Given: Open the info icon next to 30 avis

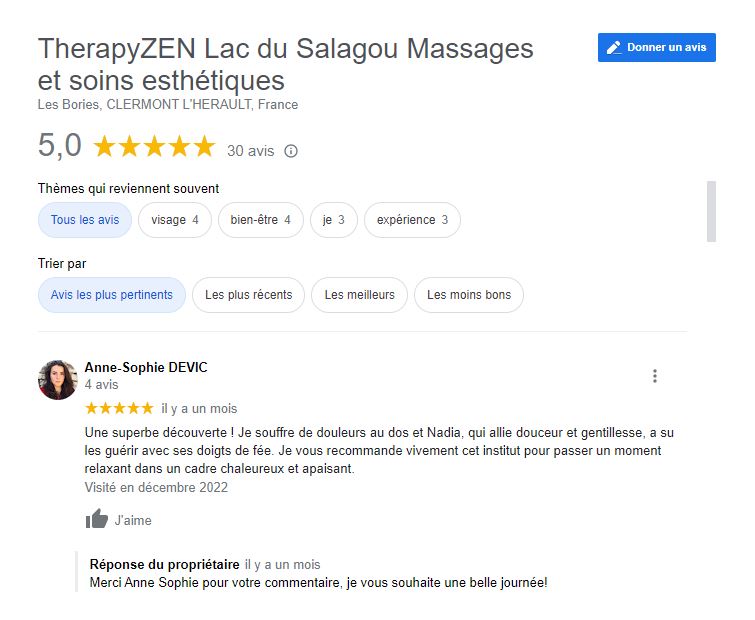Looking at the screenshot, I should click(x=291, y=151).
